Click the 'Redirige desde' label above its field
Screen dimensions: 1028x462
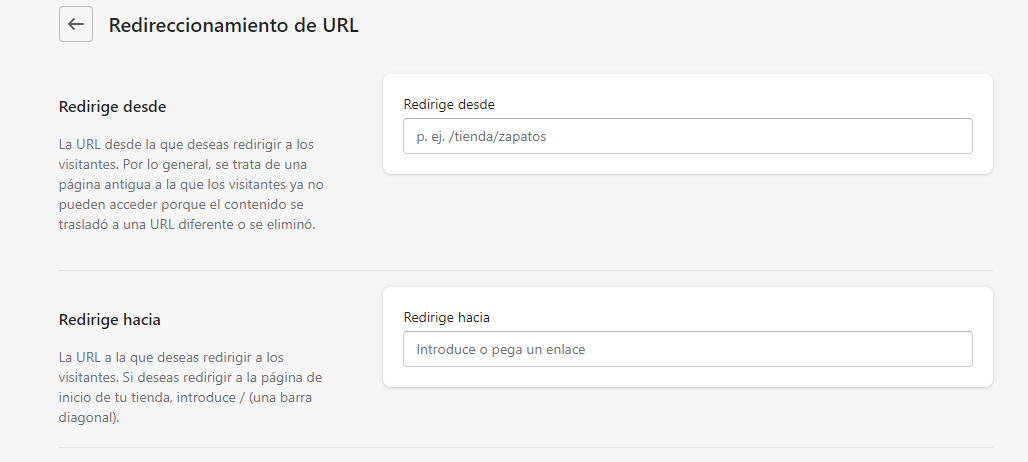click(x=449, y=104)
